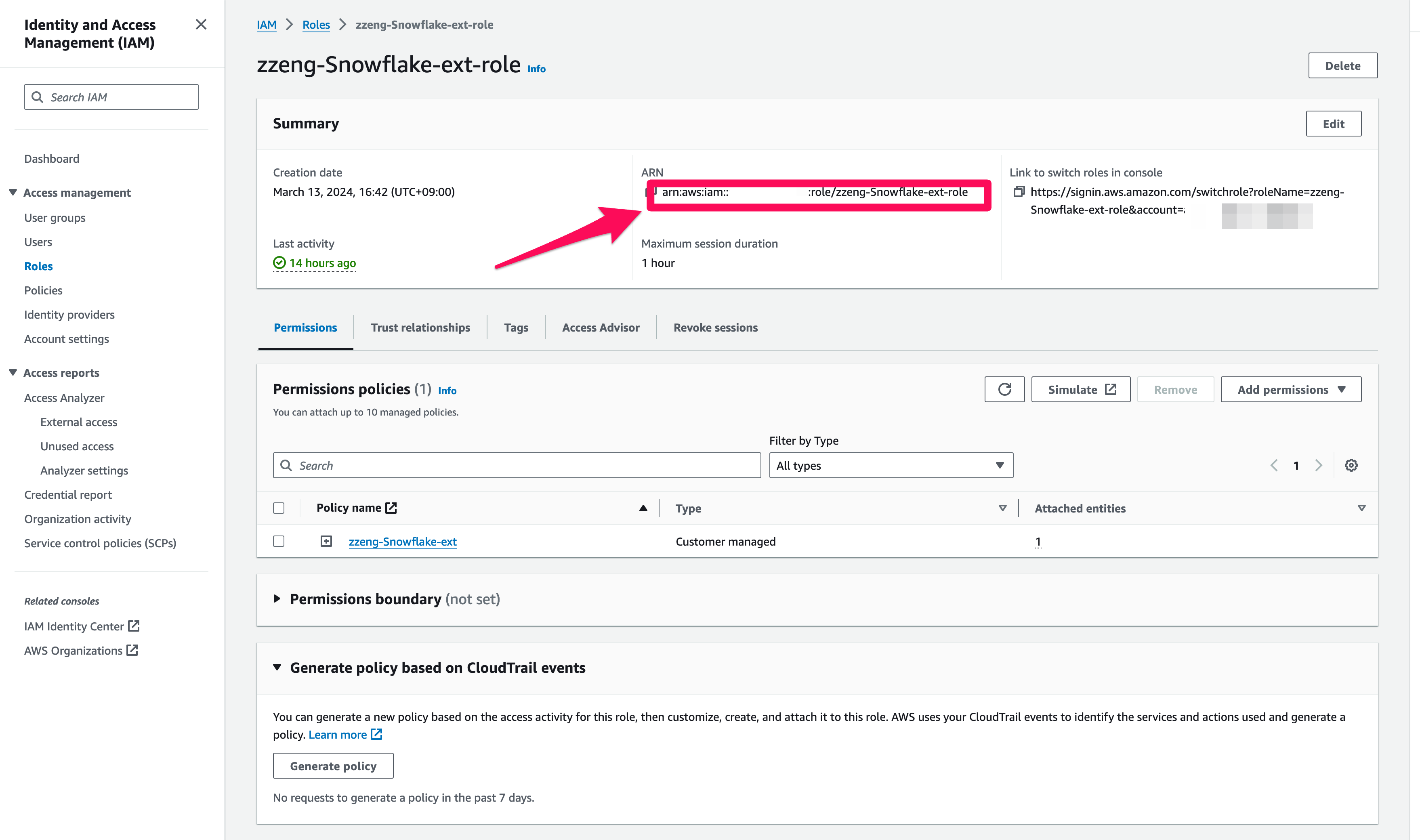This screenshot has width=1420, height=840.
Task: Click the Generate policy button
Action: pyautogui.click(x=333, y=765)
